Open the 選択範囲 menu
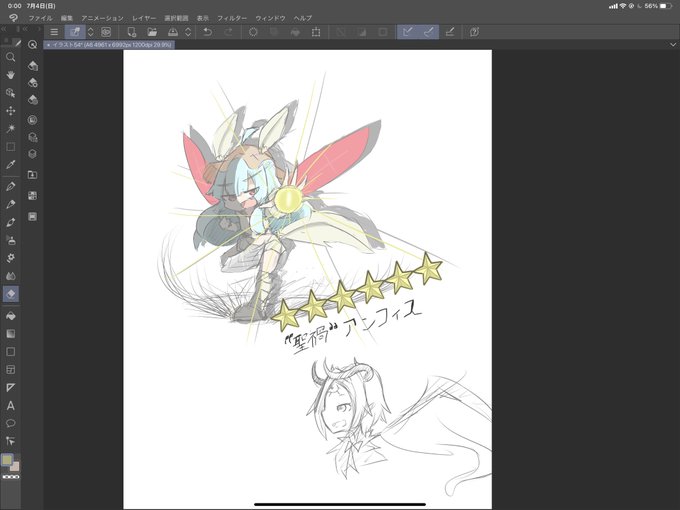 (176, 18)
